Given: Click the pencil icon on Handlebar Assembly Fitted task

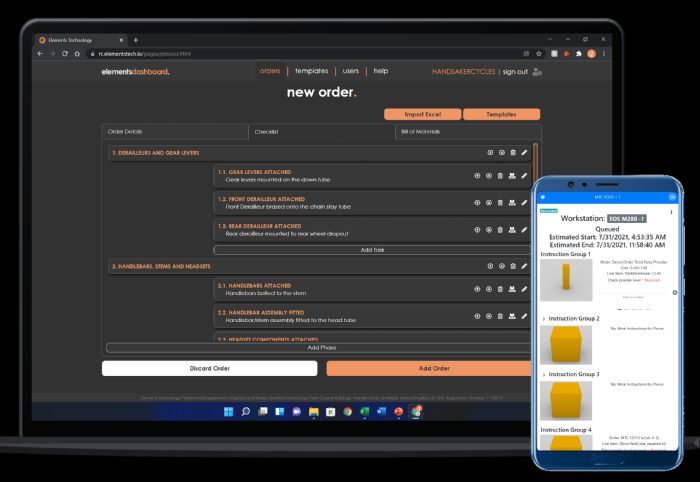Looking at the screenshot, I should pos(524,316).
